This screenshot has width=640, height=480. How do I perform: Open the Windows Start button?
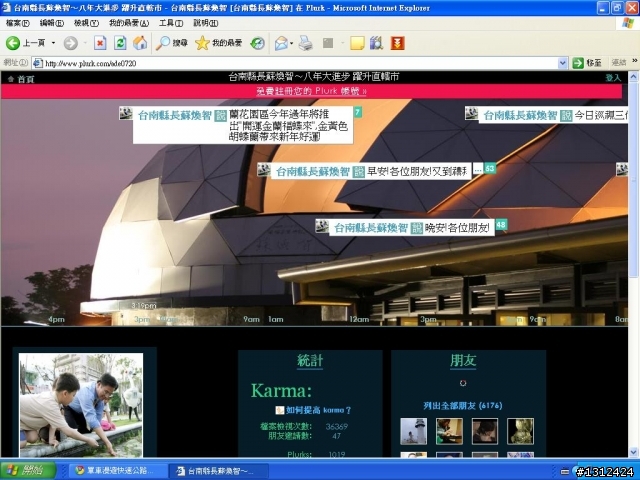click(28, 471)
